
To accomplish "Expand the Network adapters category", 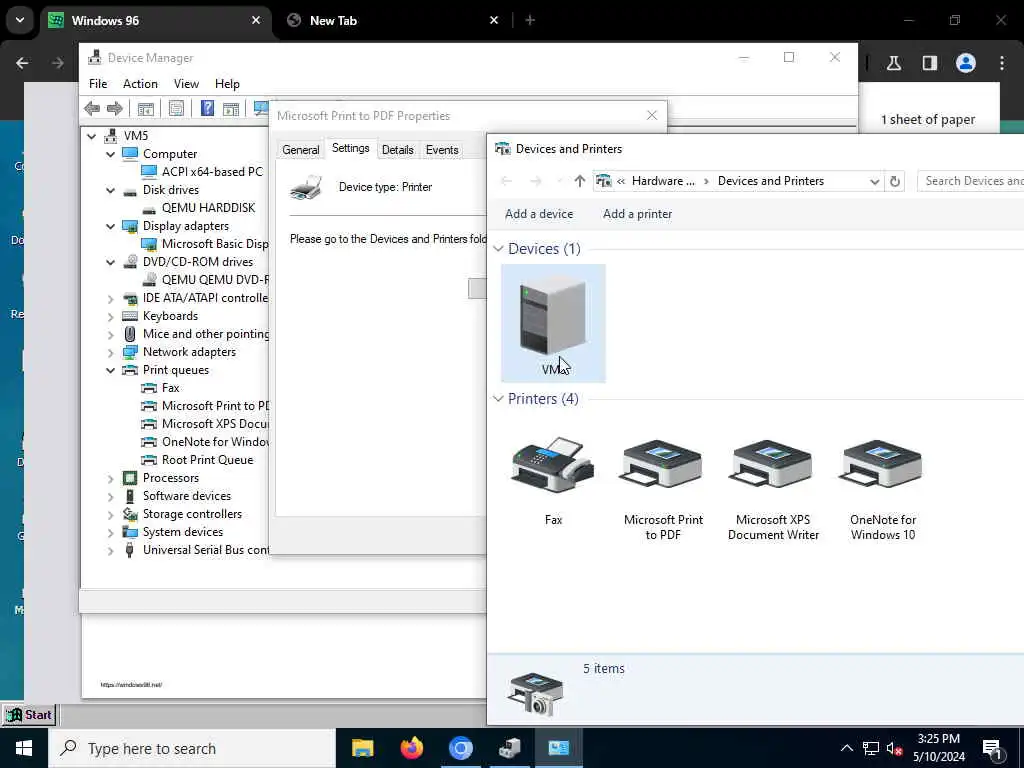I will 110,352.
